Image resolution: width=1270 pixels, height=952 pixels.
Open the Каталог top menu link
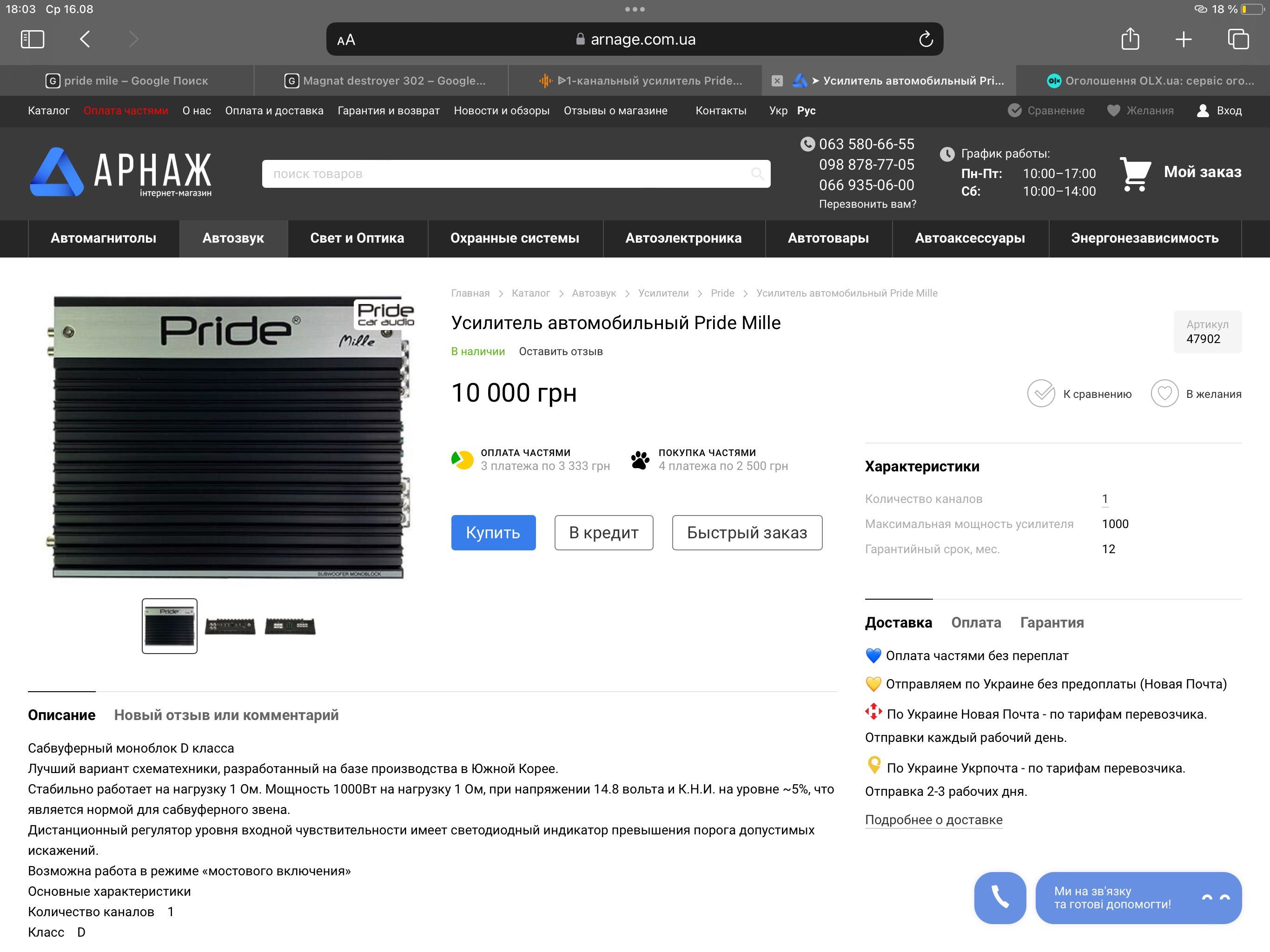pos(49,111)
